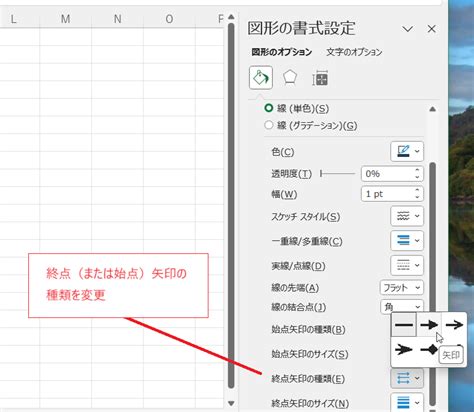474x412 pixels.
Task: Expand the 実線/点線 dash type dropdown
Action: (407, 265)
